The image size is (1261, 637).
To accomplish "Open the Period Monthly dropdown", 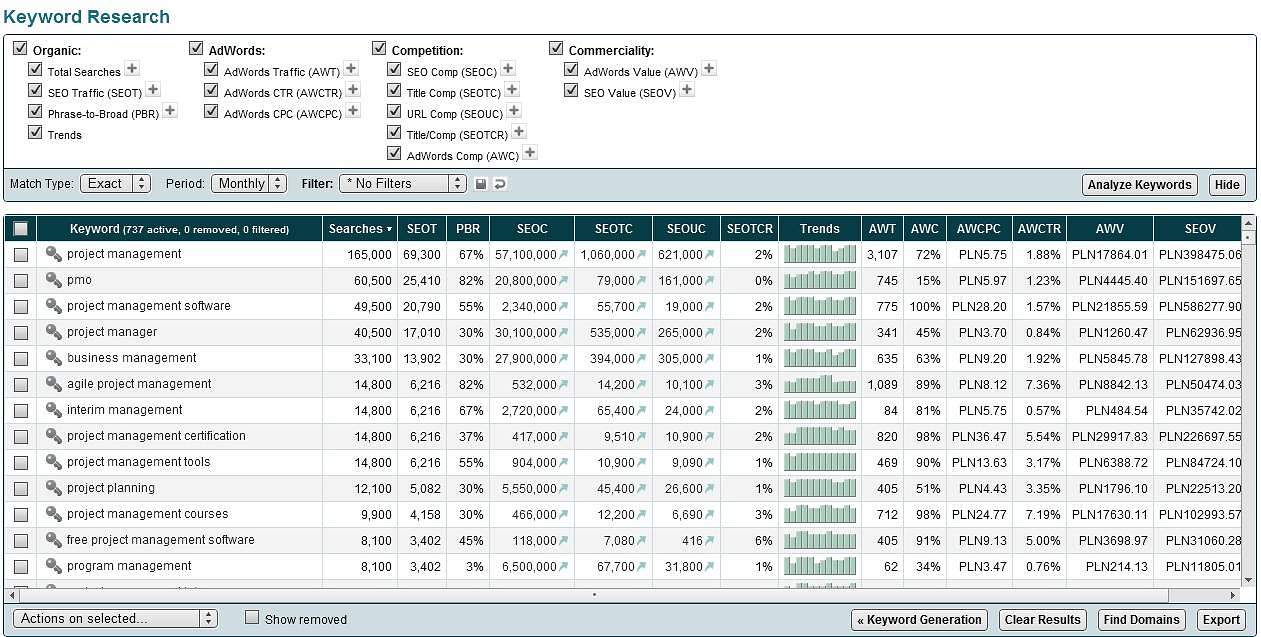I will [249, 184].
